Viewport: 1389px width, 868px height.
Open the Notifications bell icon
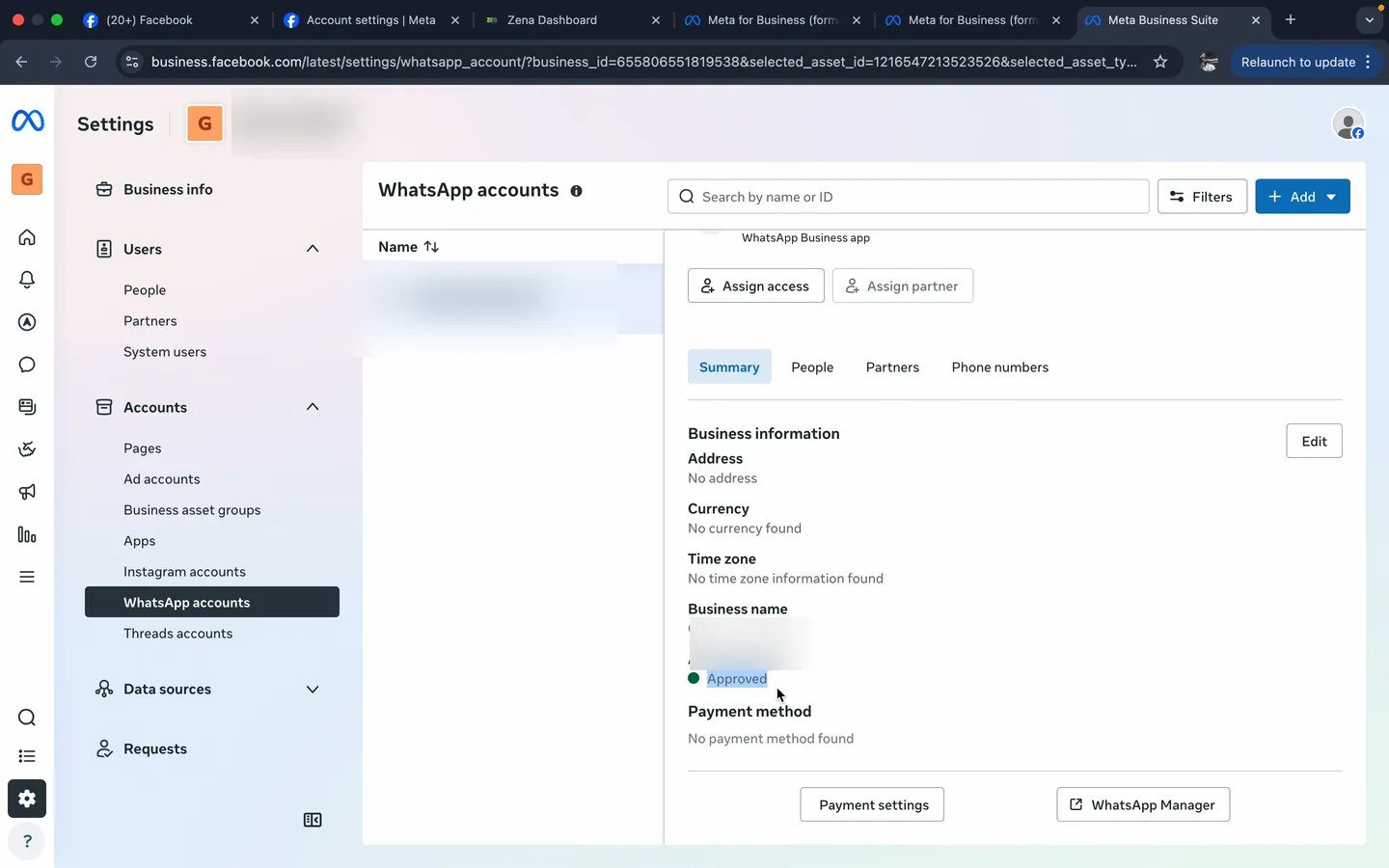click(27, 280)
